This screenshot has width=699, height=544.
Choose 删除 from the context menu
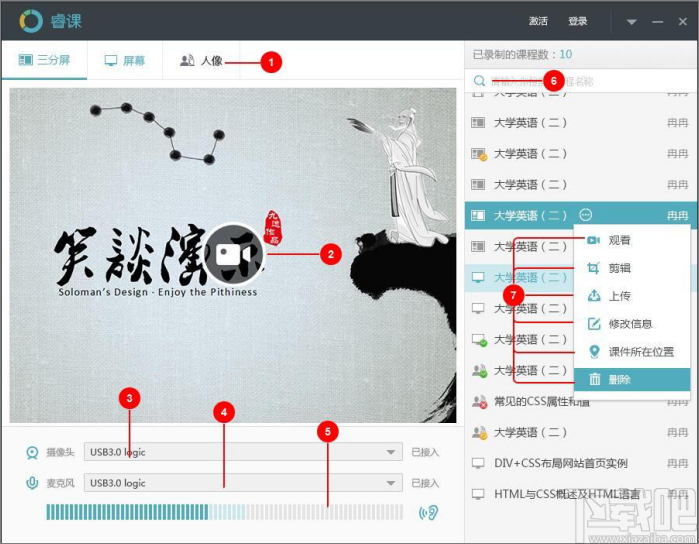pyautogui.click(x=632, y=379)
